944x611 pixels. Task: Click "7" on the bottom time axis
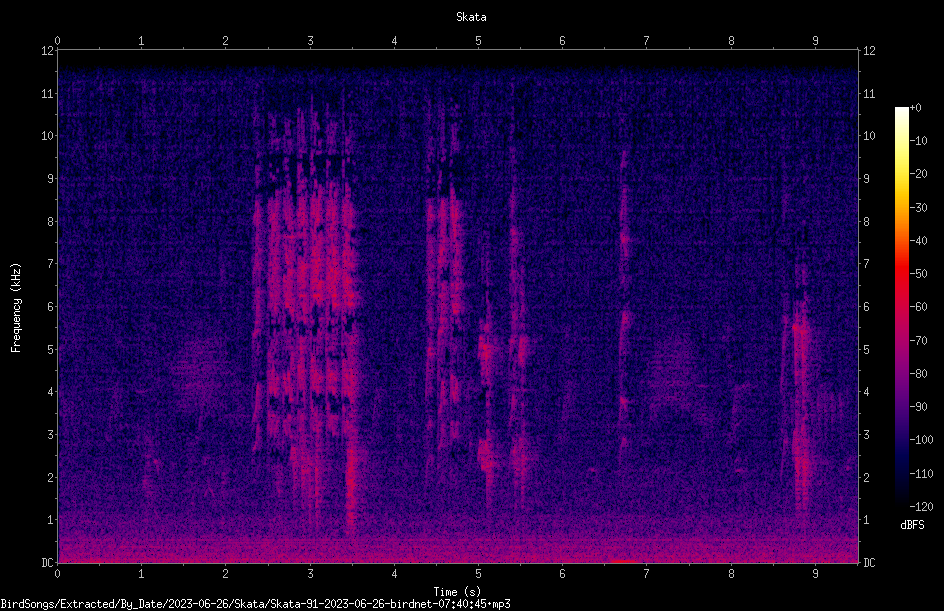647,574
